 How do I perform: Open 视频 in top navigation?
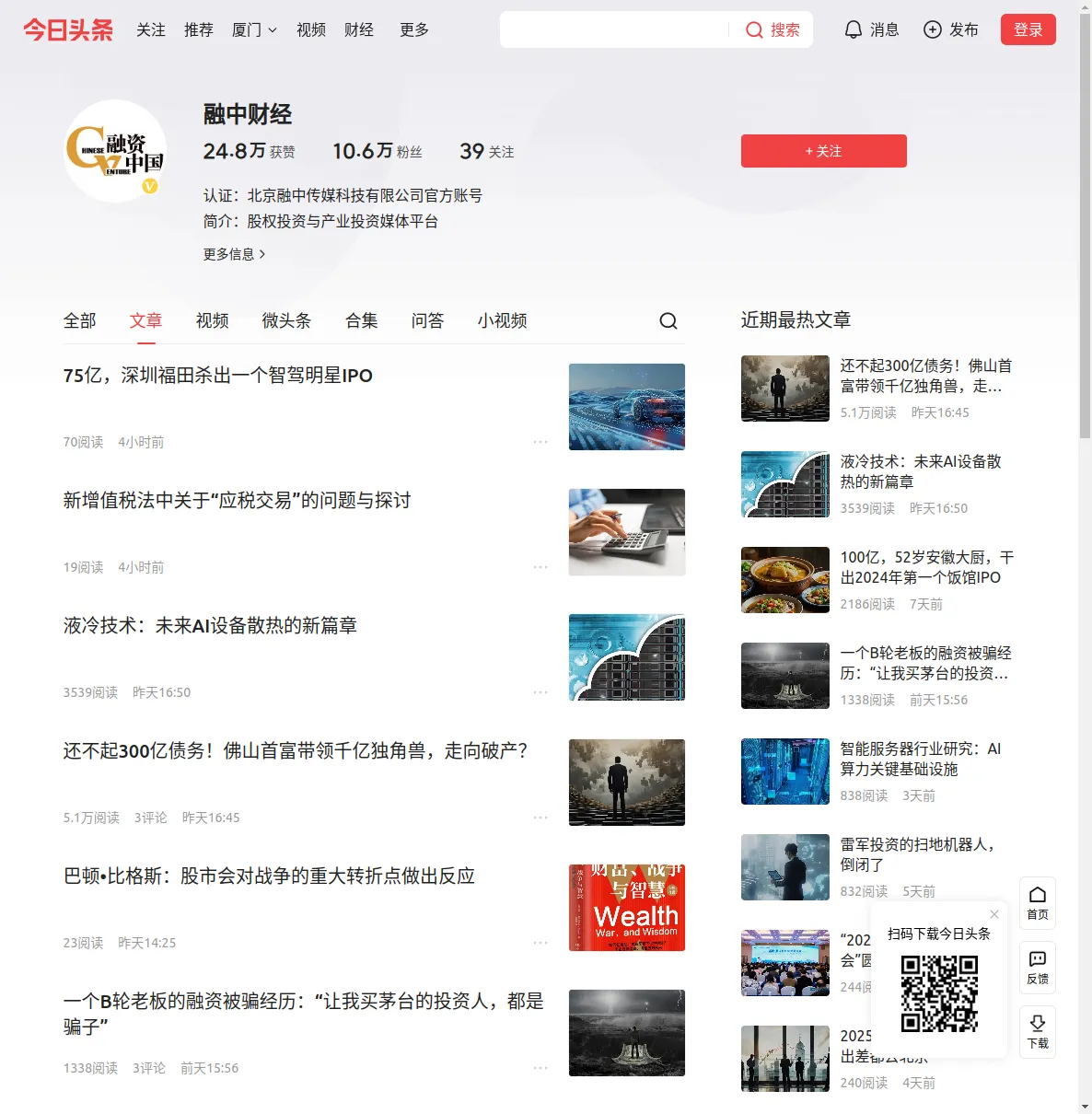[311, 29]
